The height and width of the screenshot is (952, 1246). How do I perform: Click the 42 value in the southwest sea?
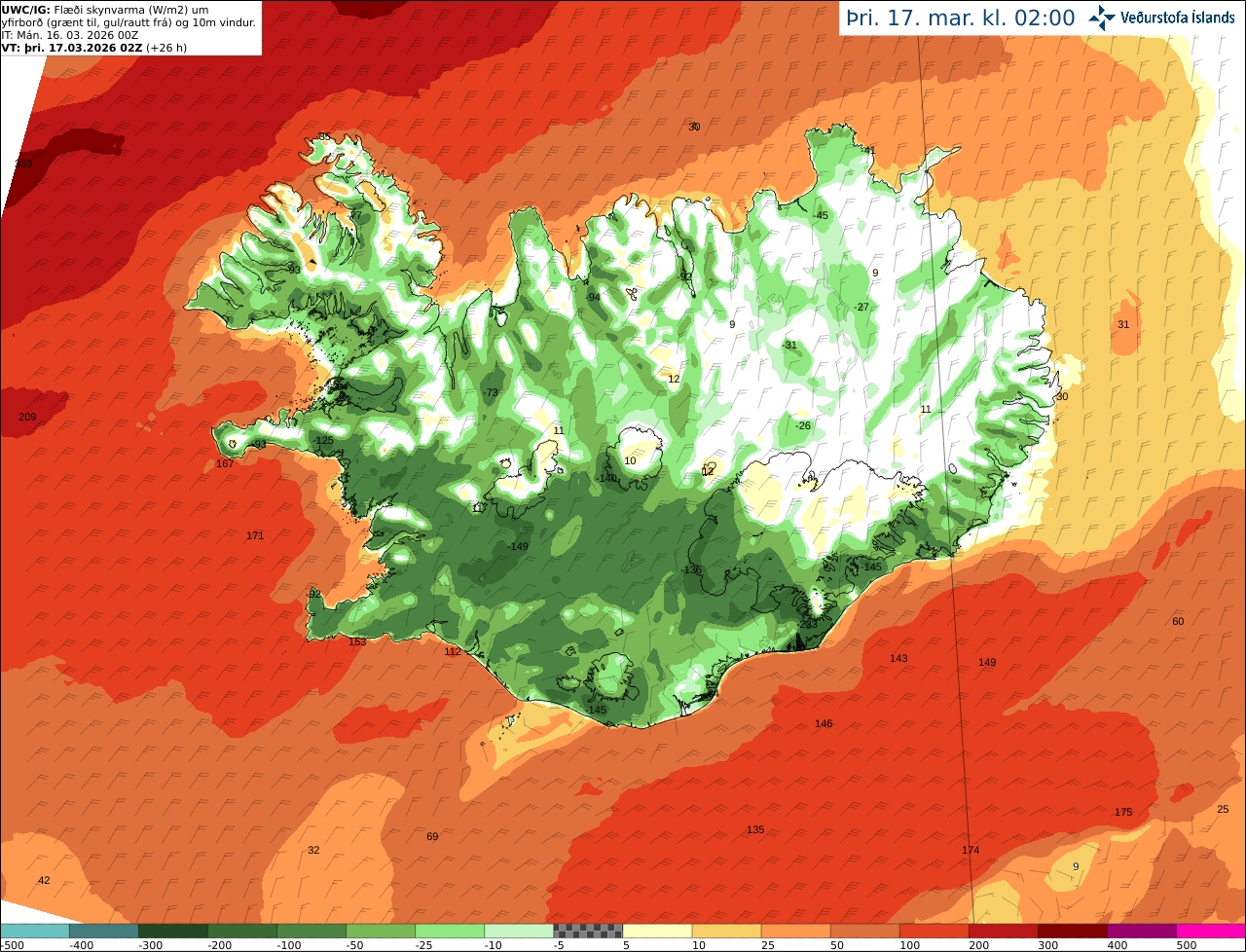44,881
